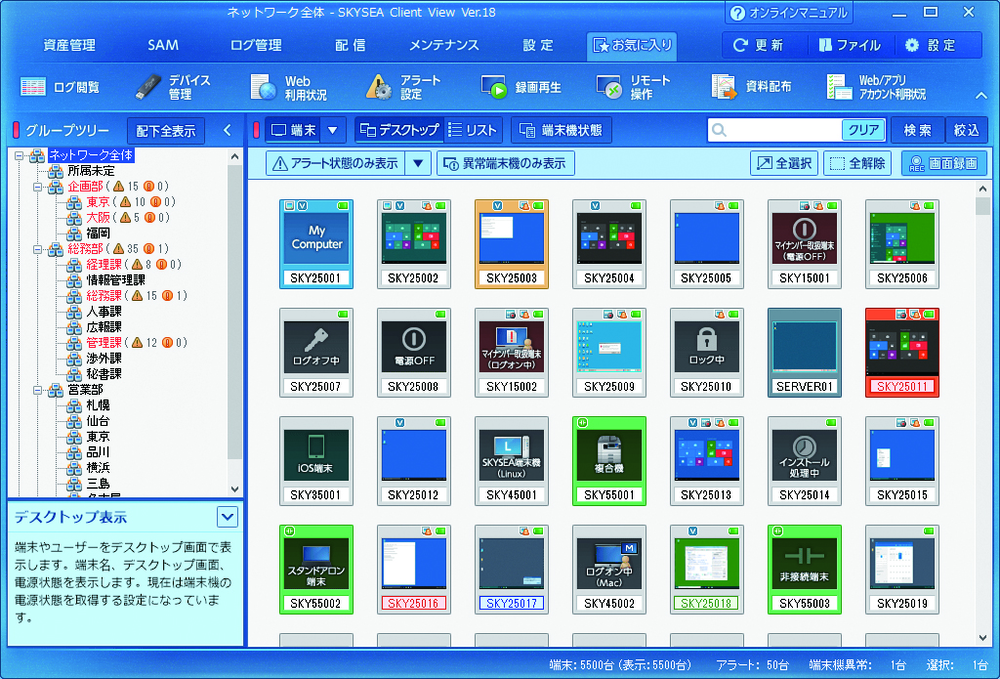The height and width of the screenshot is (679, 1000).
Task: Select 大阪 under 企画部
Action: [x=98, y=218]
